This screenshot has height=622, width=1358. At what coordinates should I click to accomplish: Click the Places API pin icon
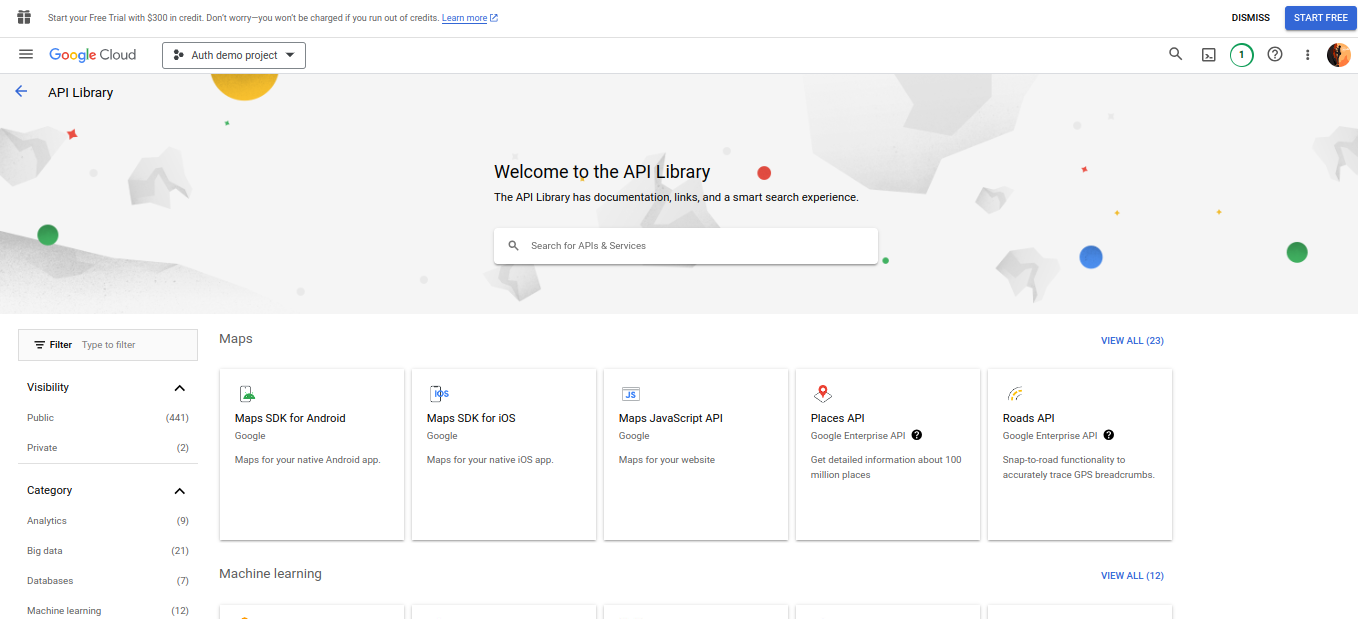pos(822,394)
